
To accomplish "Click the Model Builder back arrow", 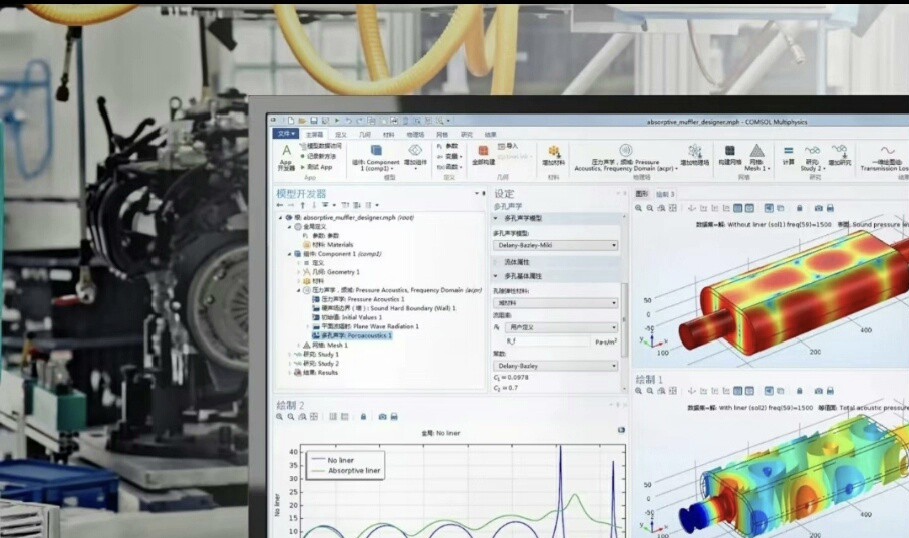I will click(x=279, y=205).
